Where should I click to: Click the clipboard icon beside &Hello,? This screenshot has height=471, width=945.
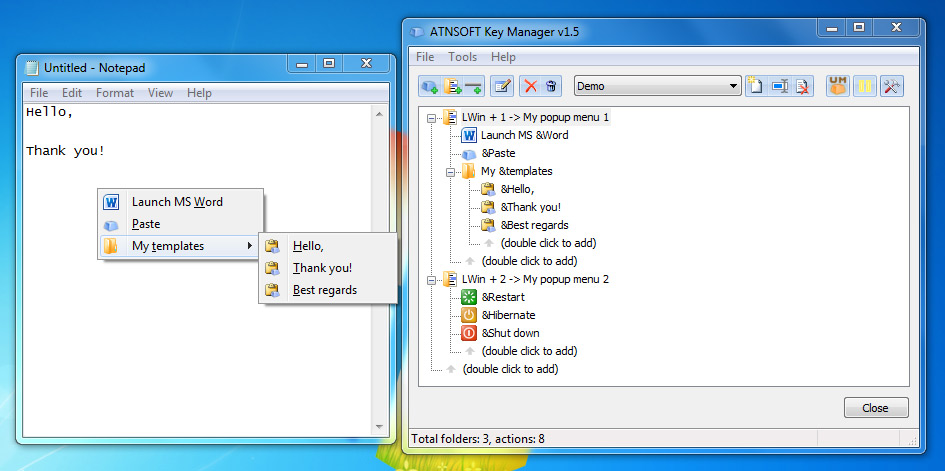[x=488, y=189]
